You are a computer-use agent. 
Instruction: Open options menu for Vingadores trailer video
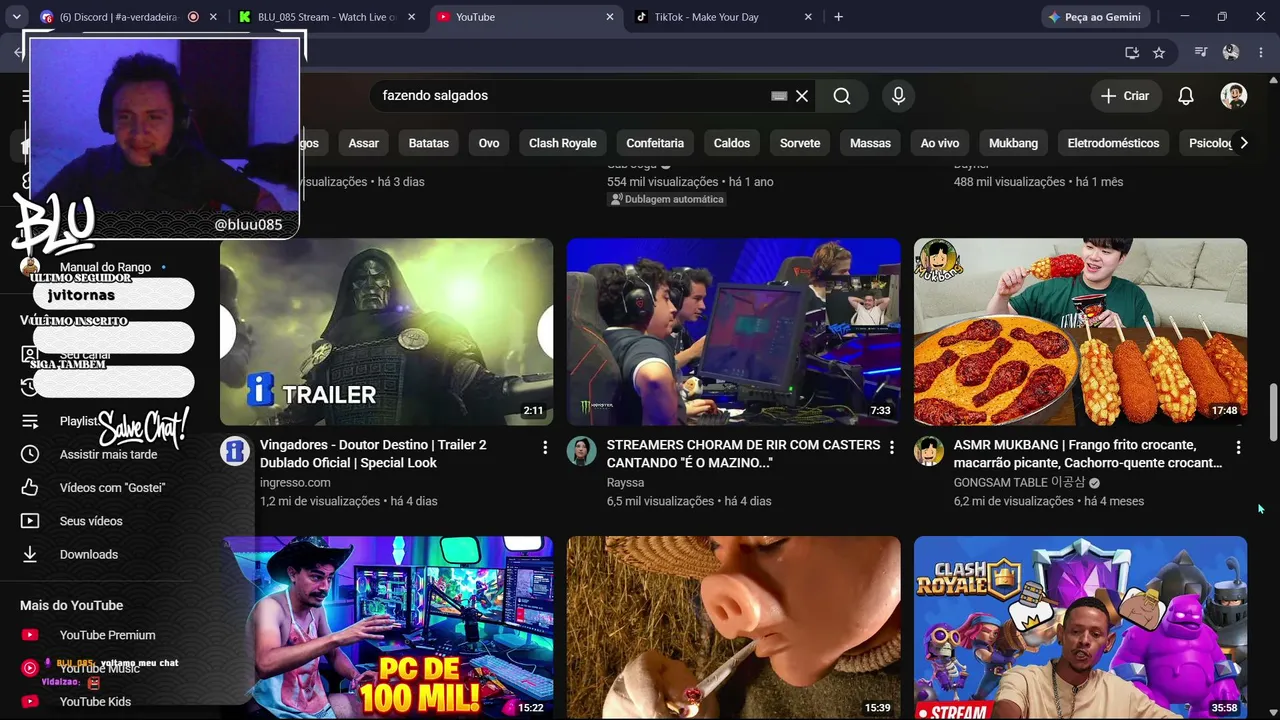tap(545, 447)
